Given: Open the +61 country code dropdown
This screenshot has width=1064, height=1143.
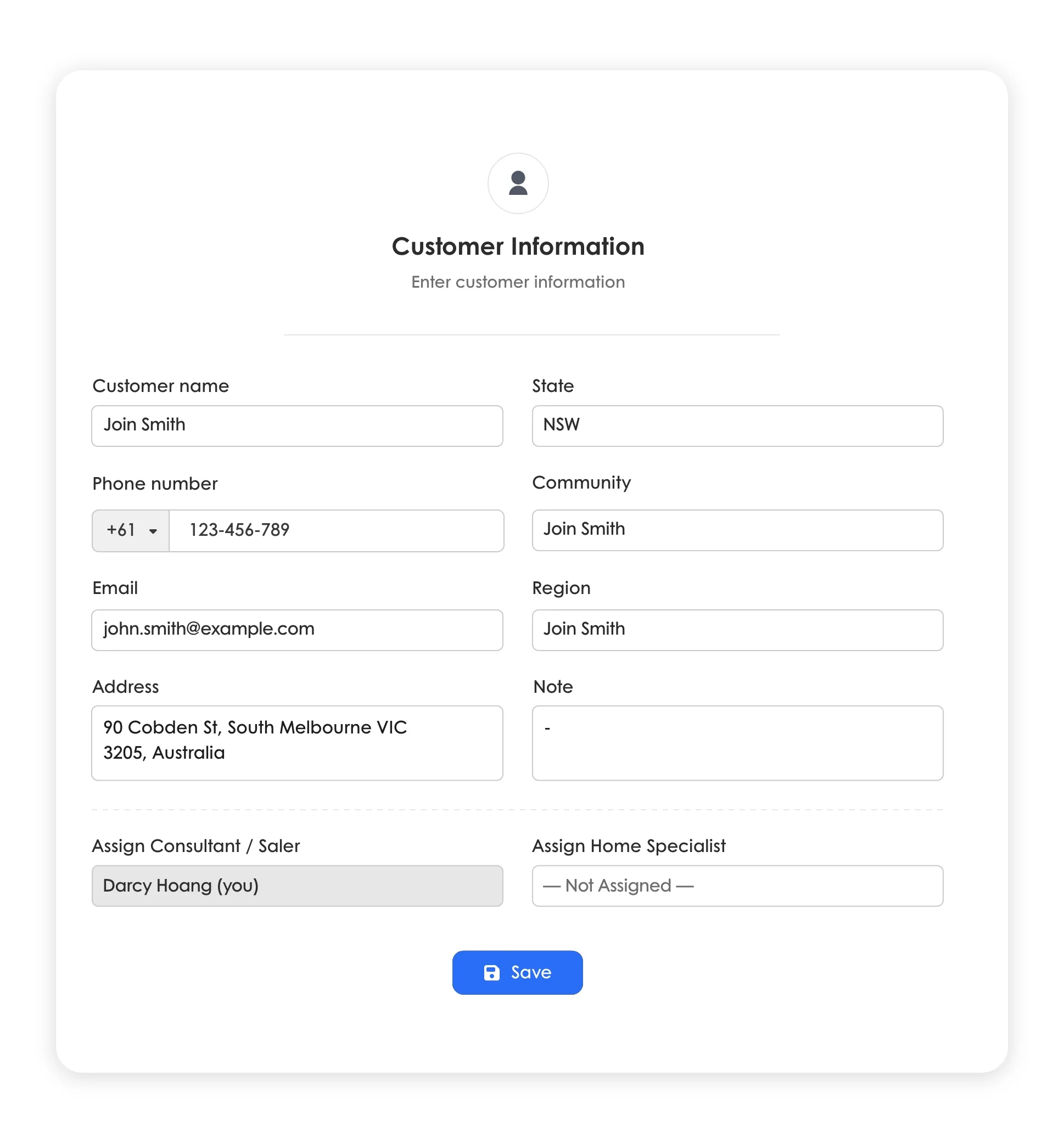Looking at the screenshot, I should coord(131,530).
